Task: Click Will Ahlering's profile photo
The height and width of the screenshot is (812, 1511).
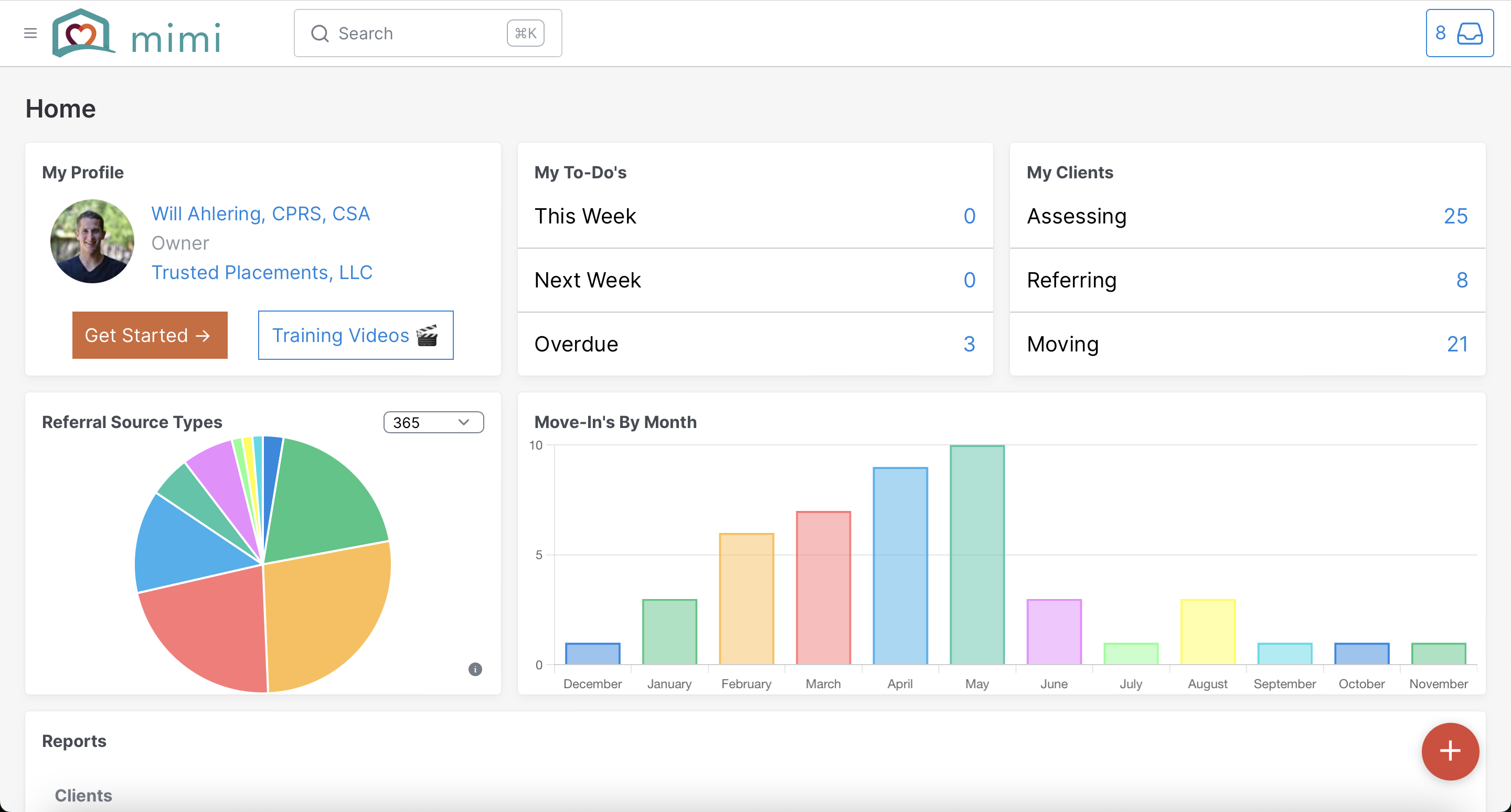Action: [92, 241]
